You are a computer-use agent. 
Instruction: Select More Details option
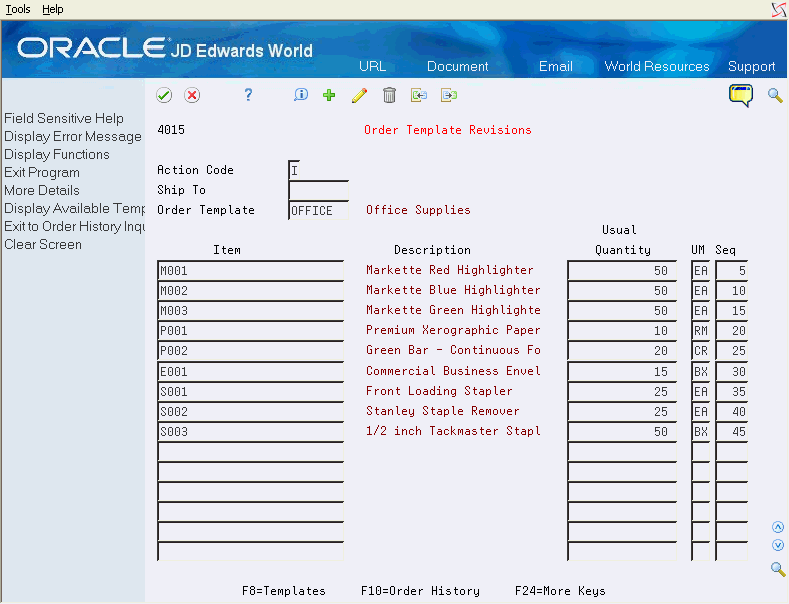click(42, 190)
